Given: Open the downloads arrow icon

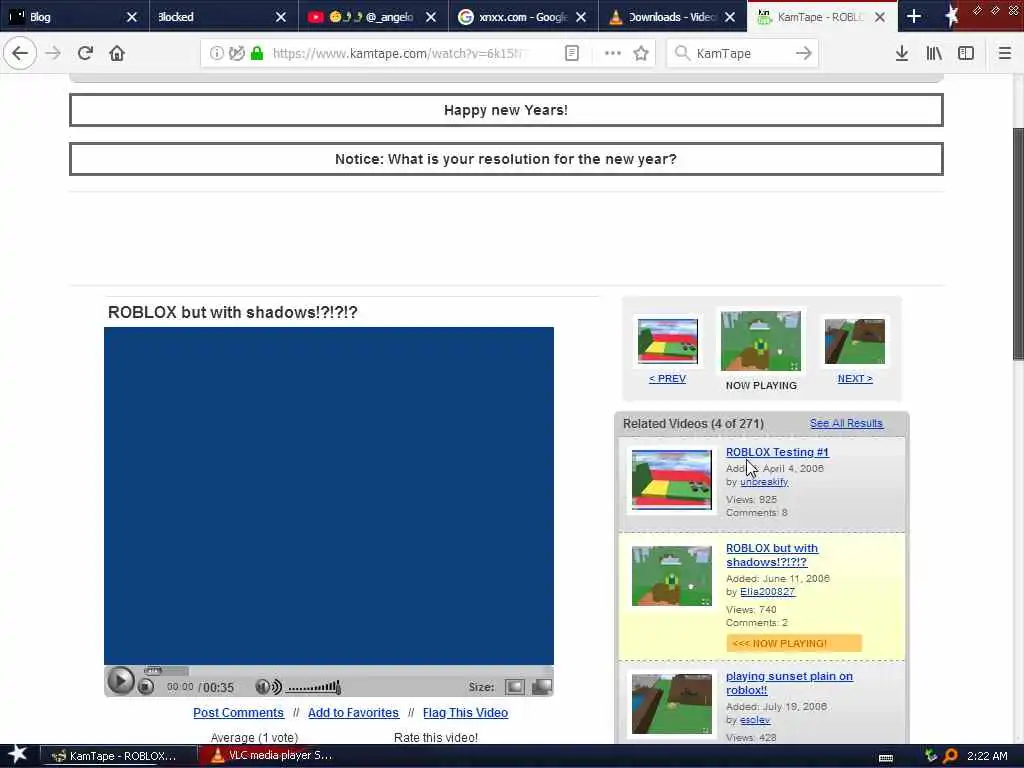Looking at the screenshot, I should click(902, 53).
